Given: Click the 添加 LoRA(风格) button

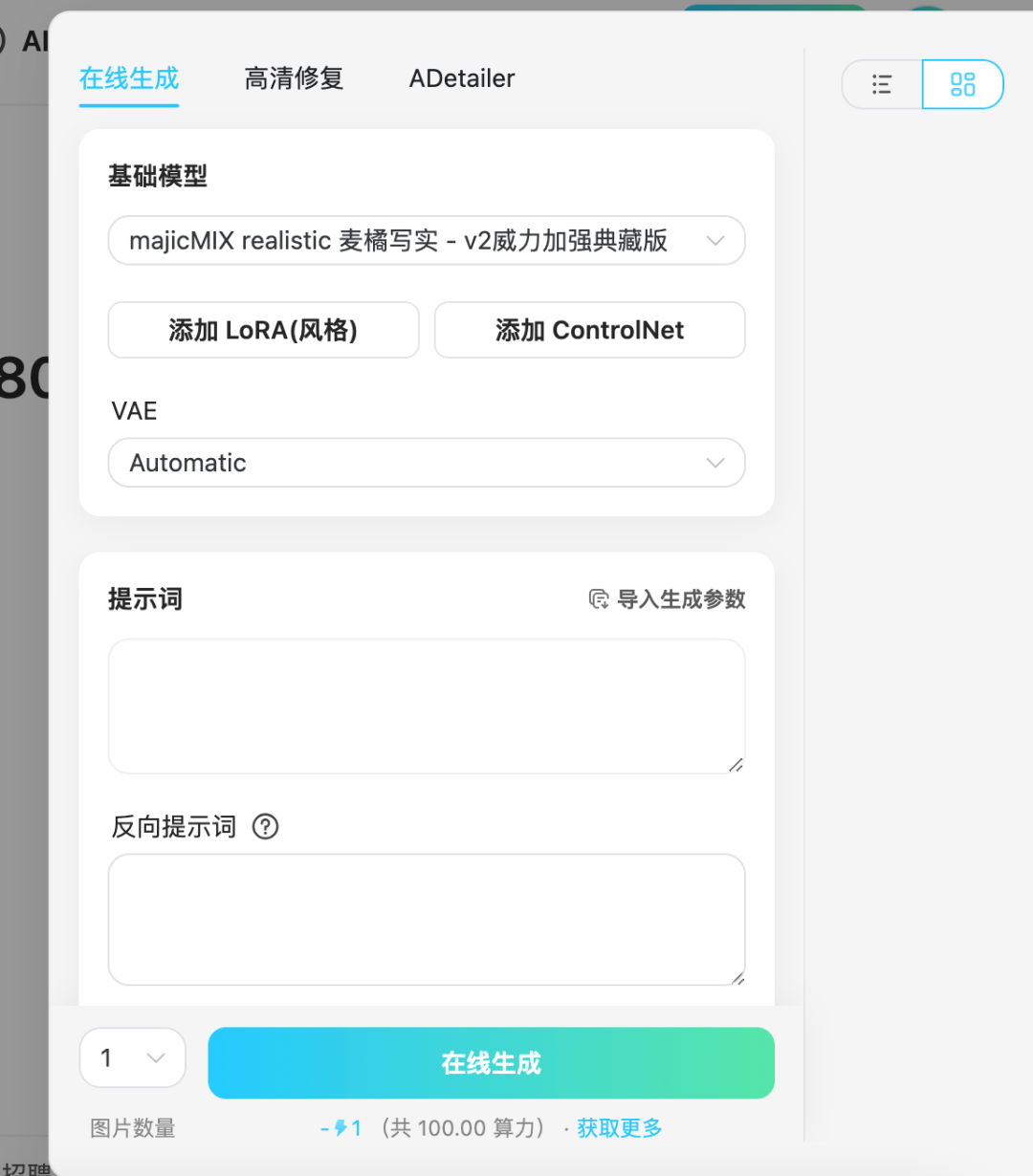Looking at the screenshot, I should (x=263, y=330).
